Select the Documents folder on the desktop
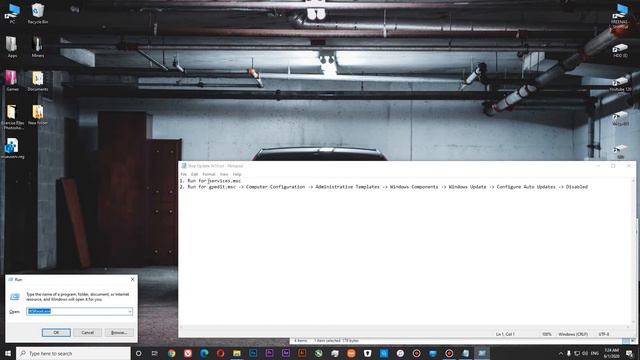The width and height of the screenshot is (640, 360). coord(38,80)
